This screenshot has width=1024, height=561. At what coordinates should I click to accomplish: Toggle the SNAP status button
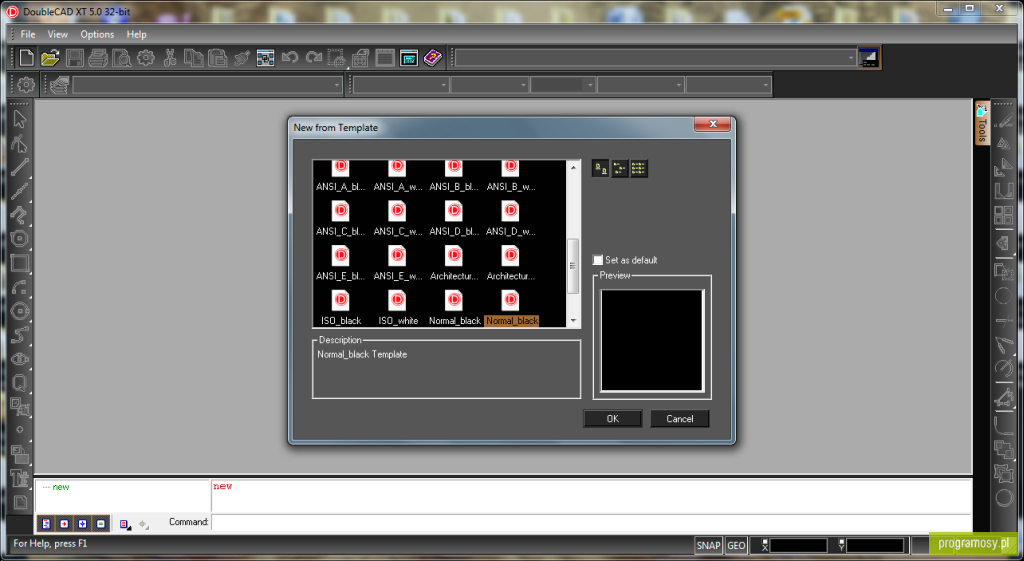pyautogui.click(x=708, y=545)
